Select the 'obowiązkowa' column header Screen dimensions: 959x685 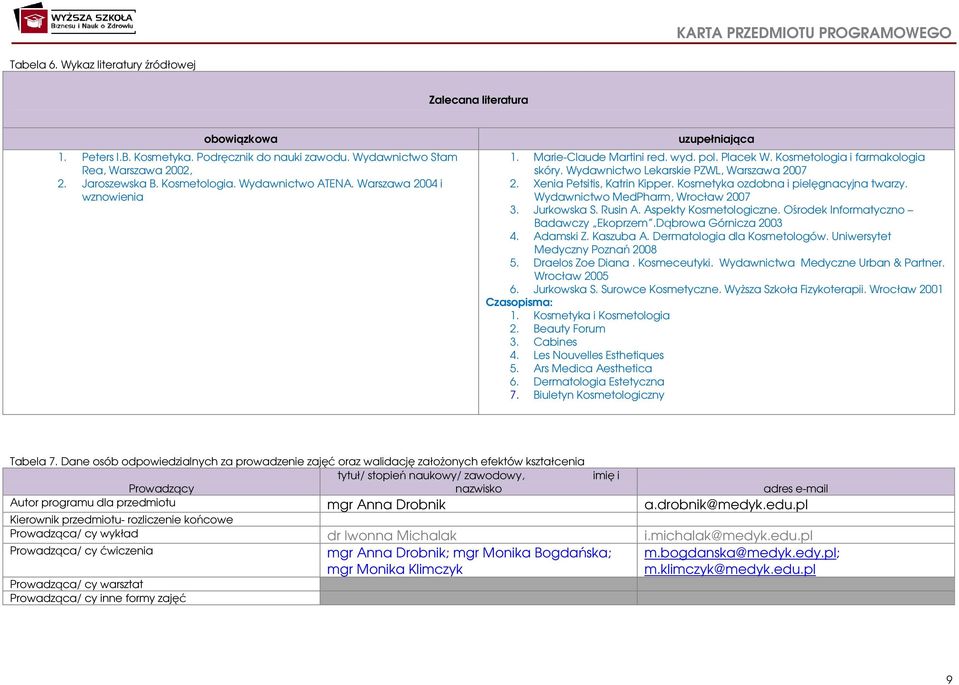[x=240, y=139]
